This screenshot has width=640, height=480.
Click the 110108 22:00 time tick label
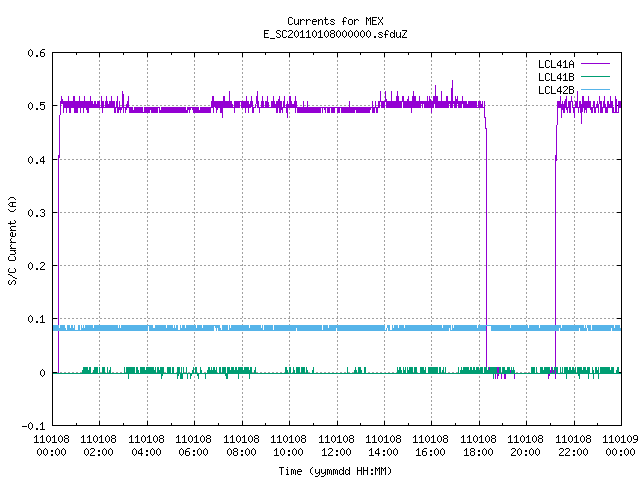pyautogui.click(x=573, y=446)
